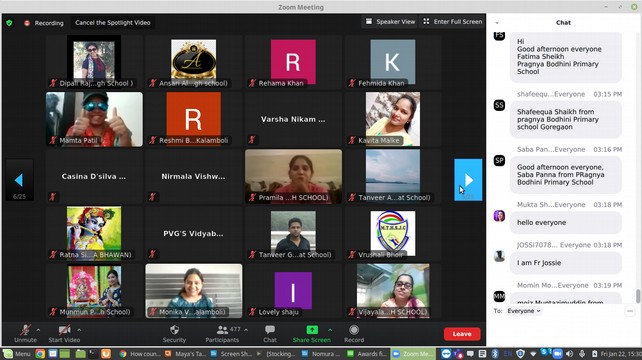Screen dimensions: 642x360
Task: Switch to 'How coun...' Chrome taskbar window
Action: 140,354
